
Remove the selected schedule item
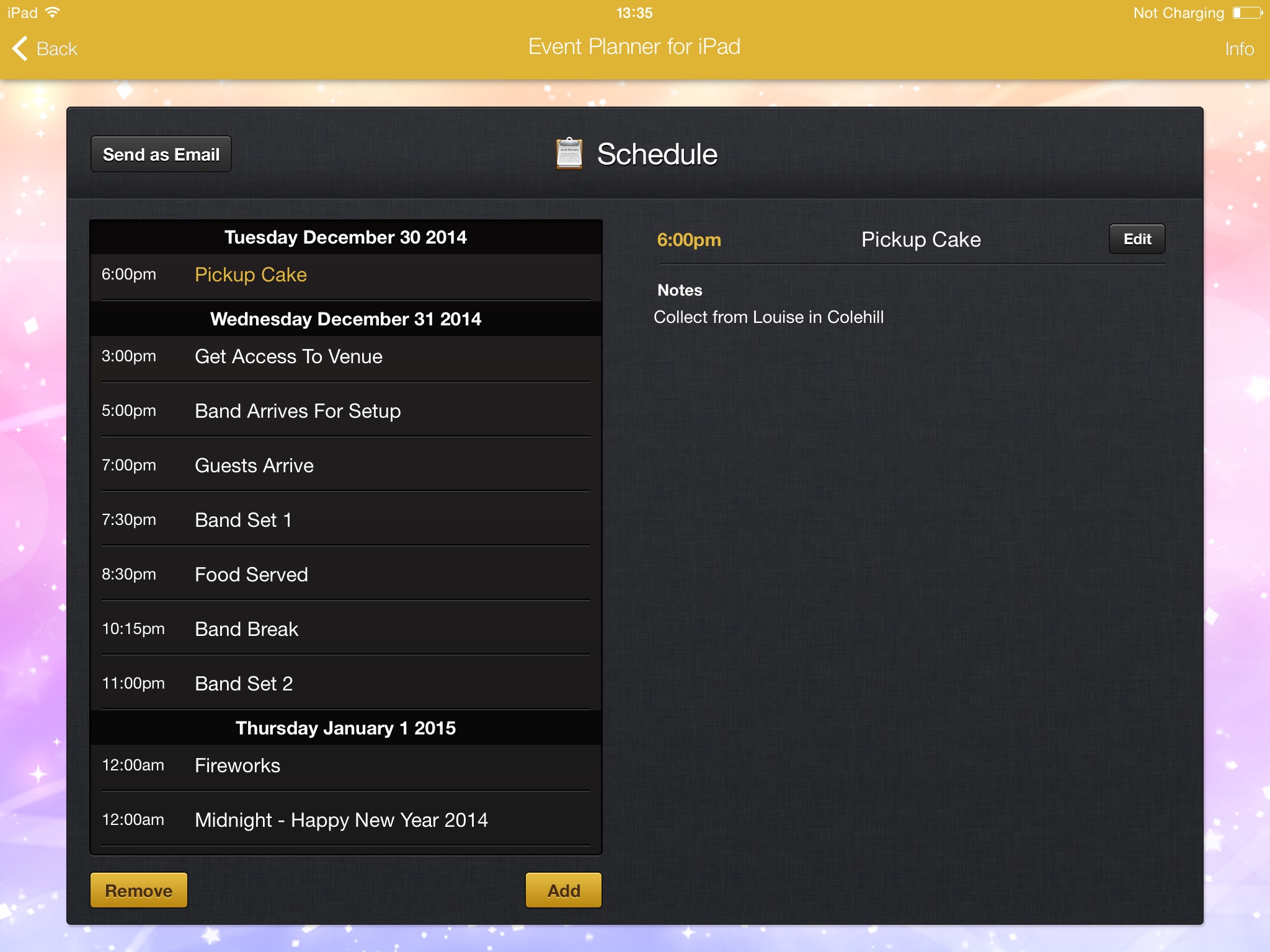point(138,890)
